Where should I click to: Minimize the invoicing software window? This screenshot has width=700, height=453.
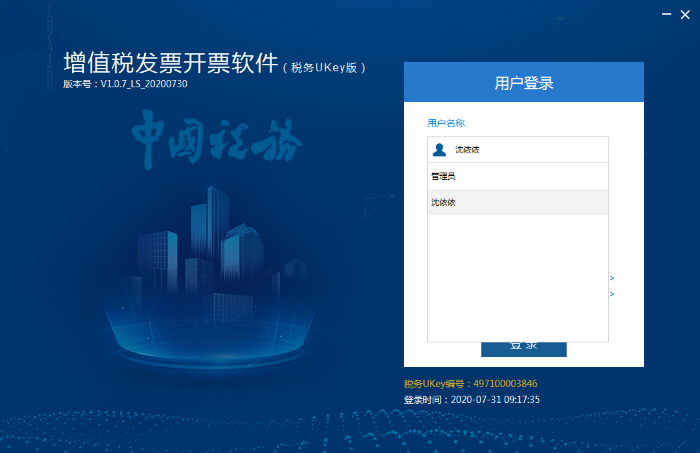click(x=667, y=15)
